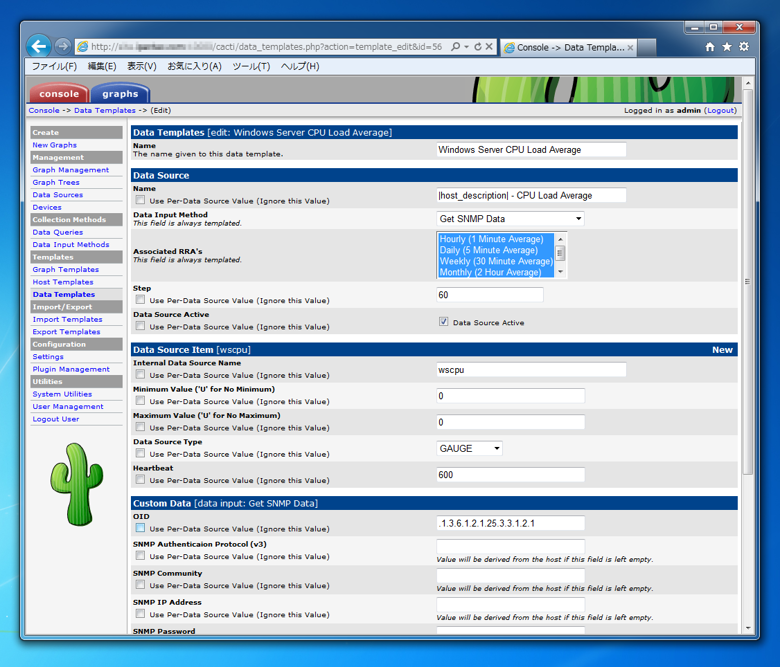Open the お気に入り(A) menu
Image resolution: width=780 pixels, height=667 pixels.
pos(194,66)
